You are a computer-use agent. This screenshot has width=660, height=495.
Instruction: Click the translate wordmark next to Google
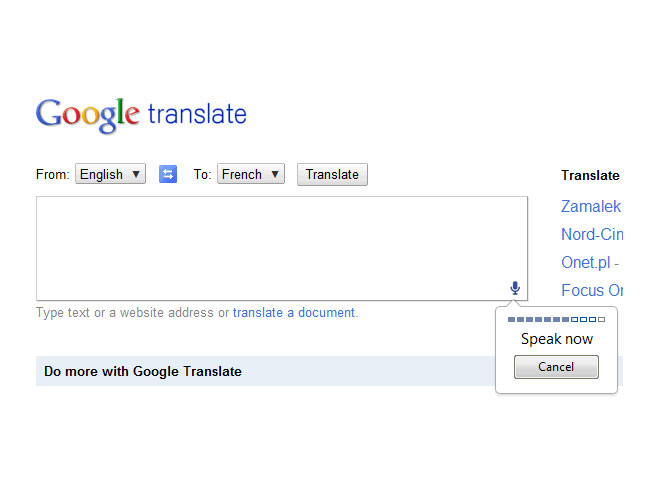197,114
